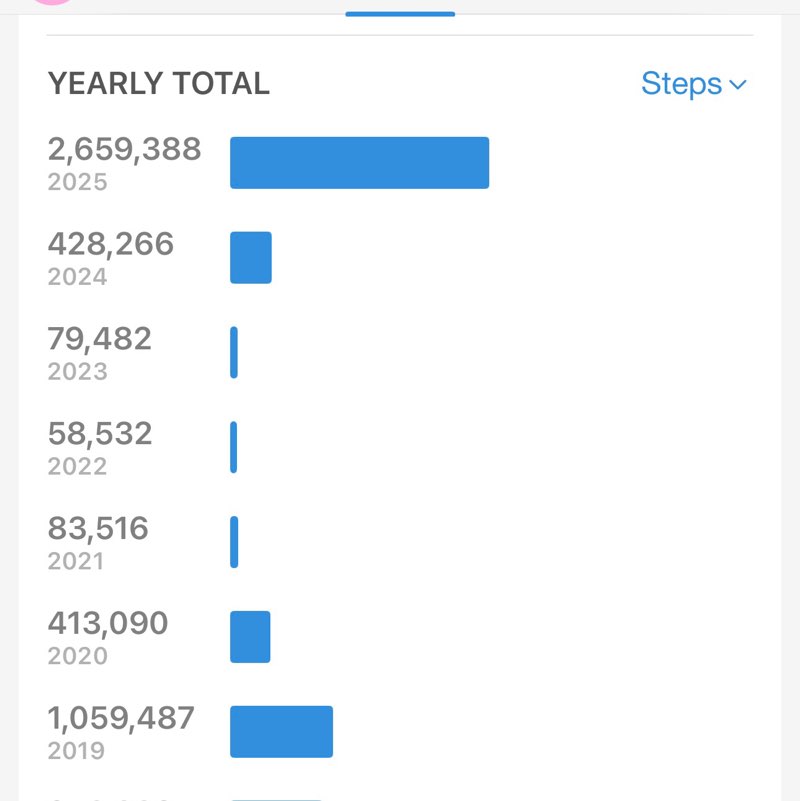Click the chevron arrow beside Steps
This screenshot has height=801, width=800.
point(738,85)
